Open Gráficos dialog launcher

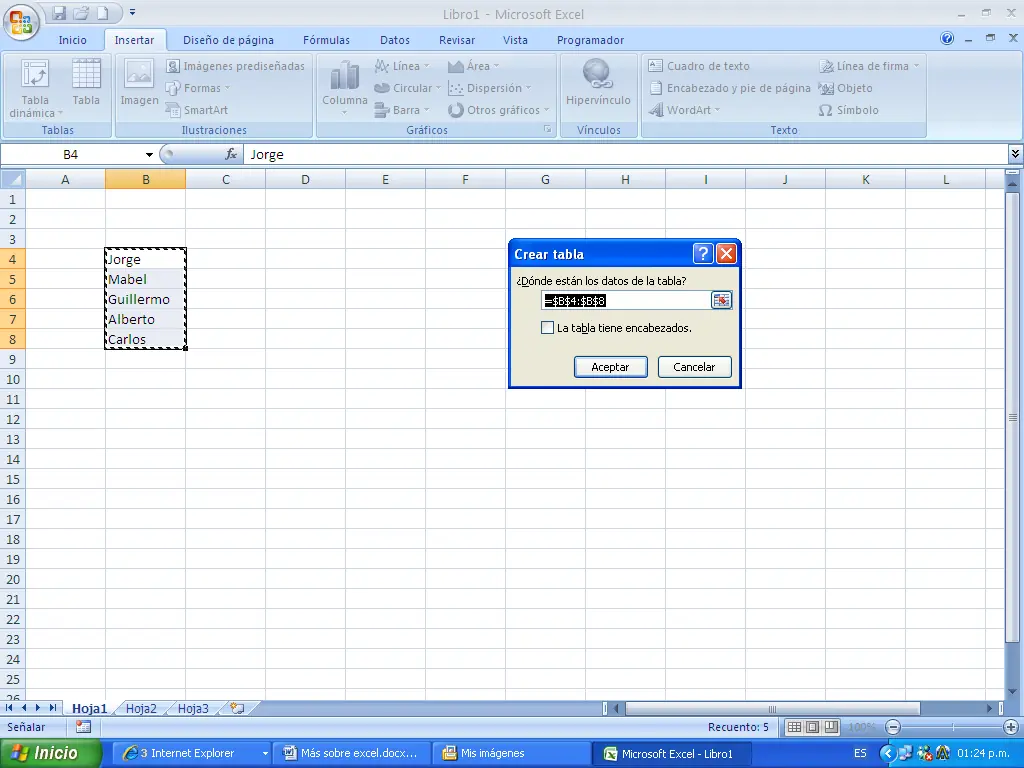pos(548,130)
